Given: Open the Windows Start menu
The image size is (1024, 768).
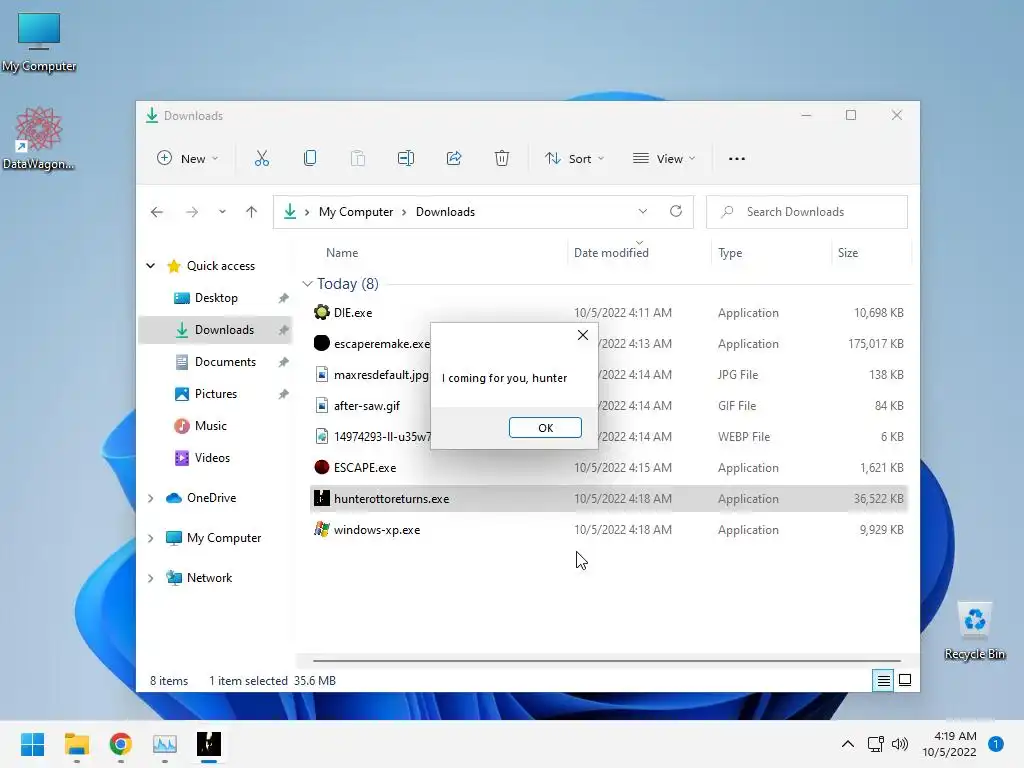Looking at the screenshot, I should click(x=33, y=744).
